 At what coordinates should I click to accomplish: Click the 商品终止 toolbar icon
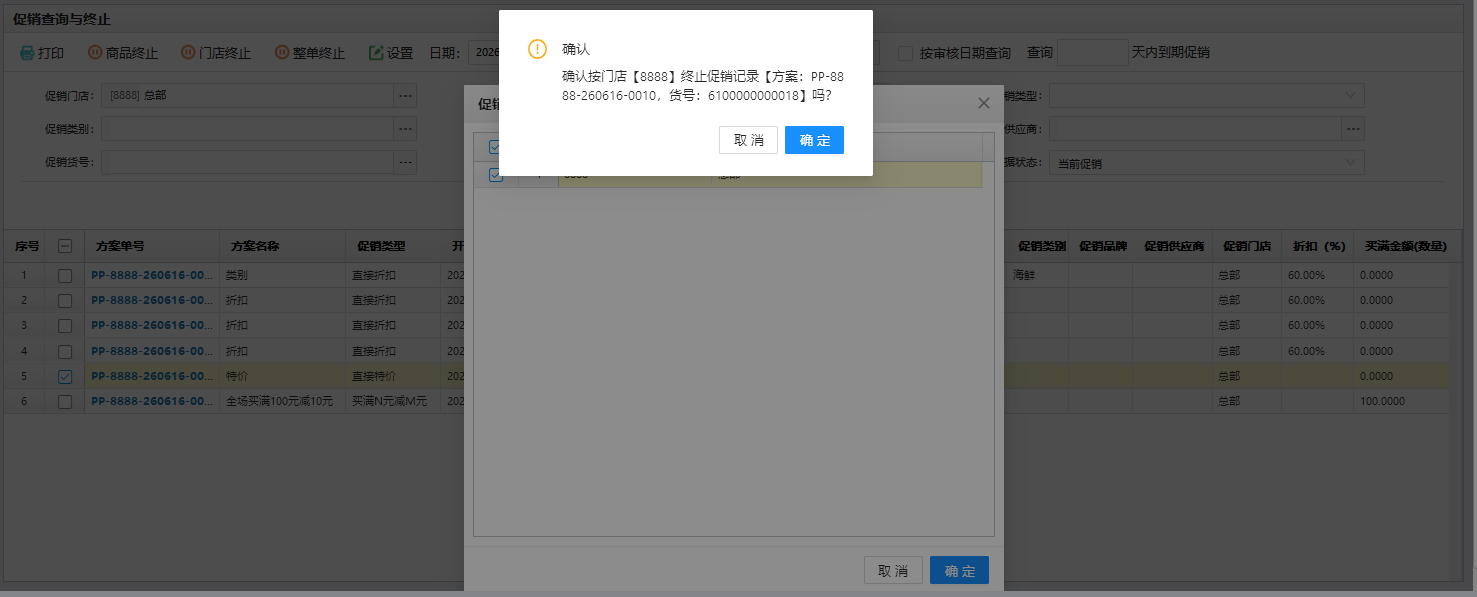point(95,52)
